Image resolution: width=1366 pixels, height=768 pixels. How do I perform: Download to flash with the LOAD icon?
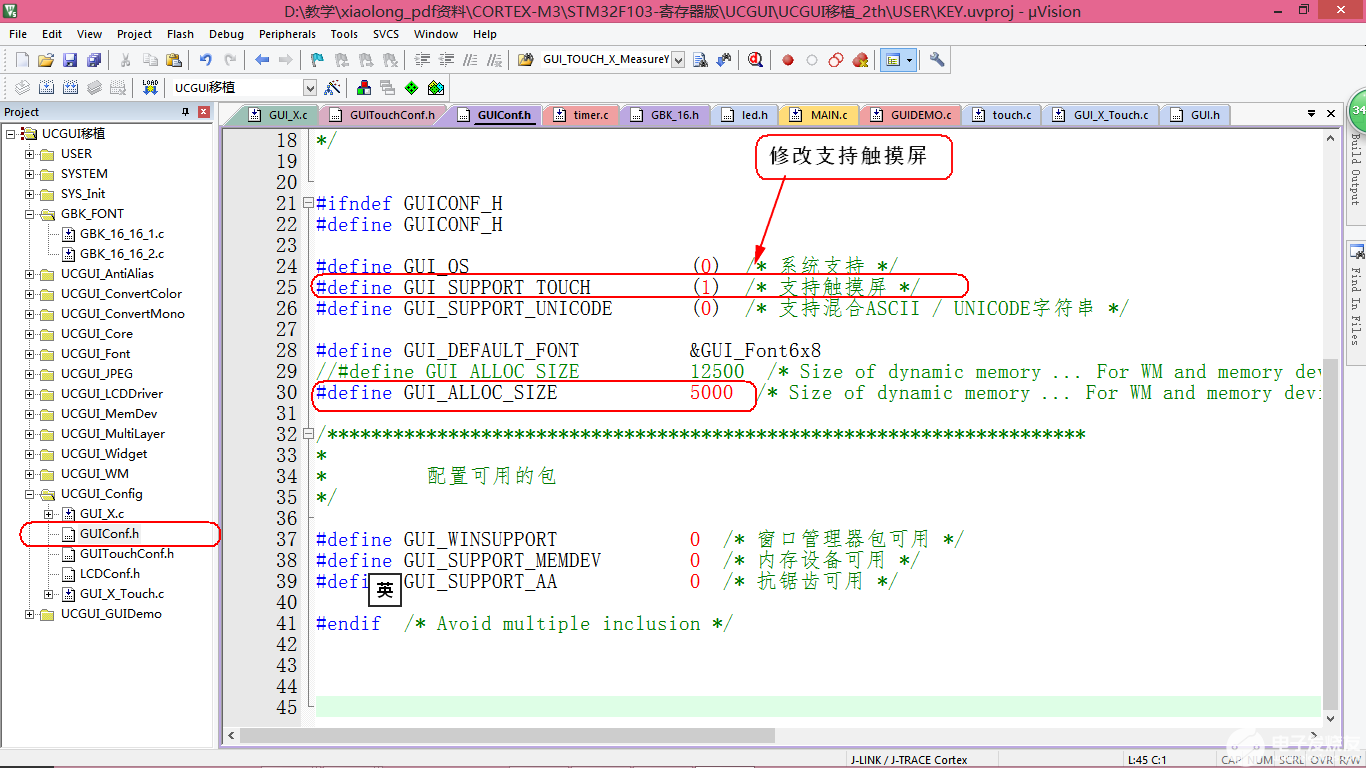[150, 88]
